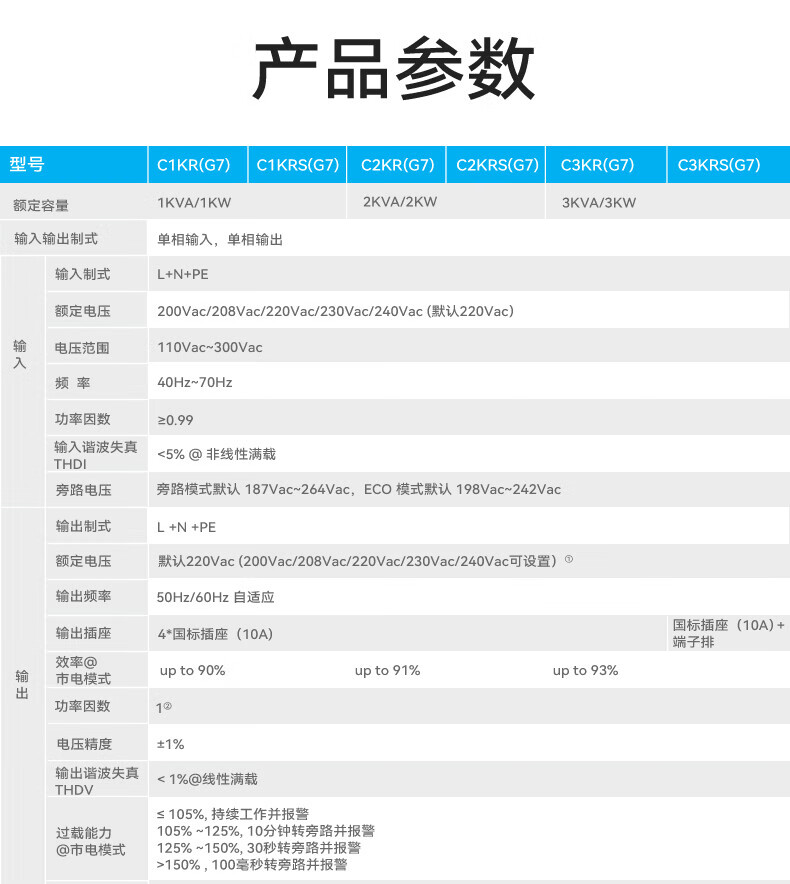Select the C3KRS(G7) model column header
Image resolution: width=790 pixels, height=884 pixels.
(719, 166)
